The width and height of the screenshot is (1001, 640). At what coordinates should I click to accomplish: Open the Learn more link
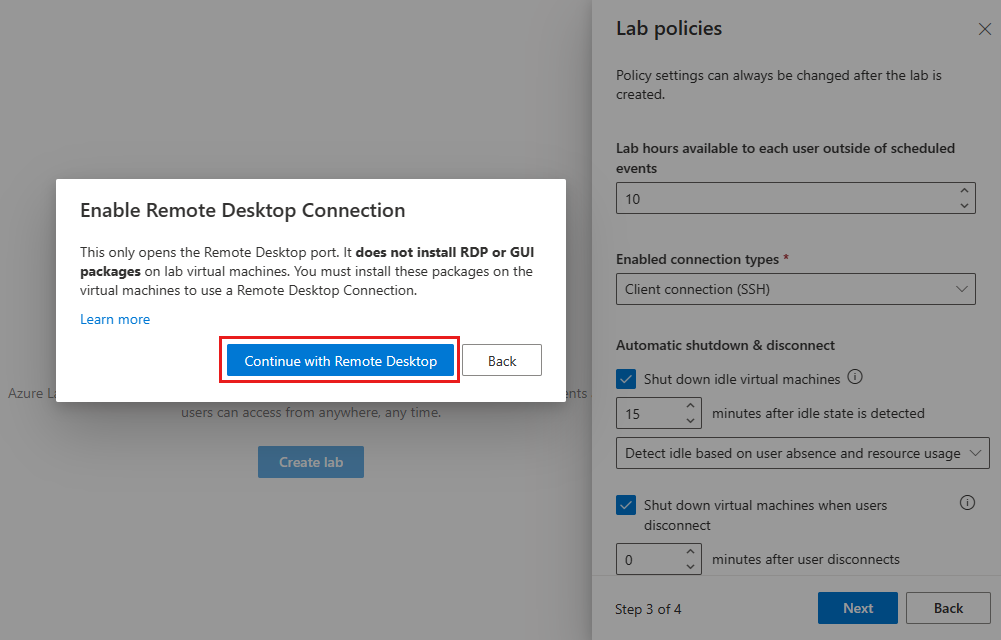coord(115,319)
